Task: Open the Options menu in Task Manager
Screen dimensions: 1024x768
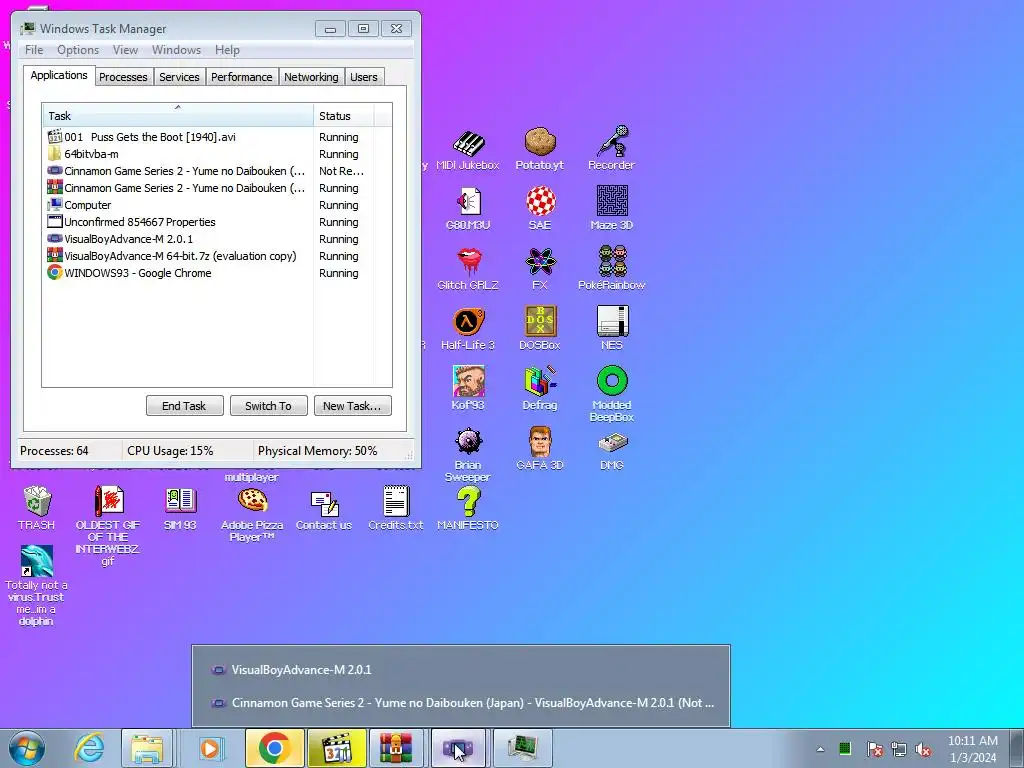Action: pos(78,50)
